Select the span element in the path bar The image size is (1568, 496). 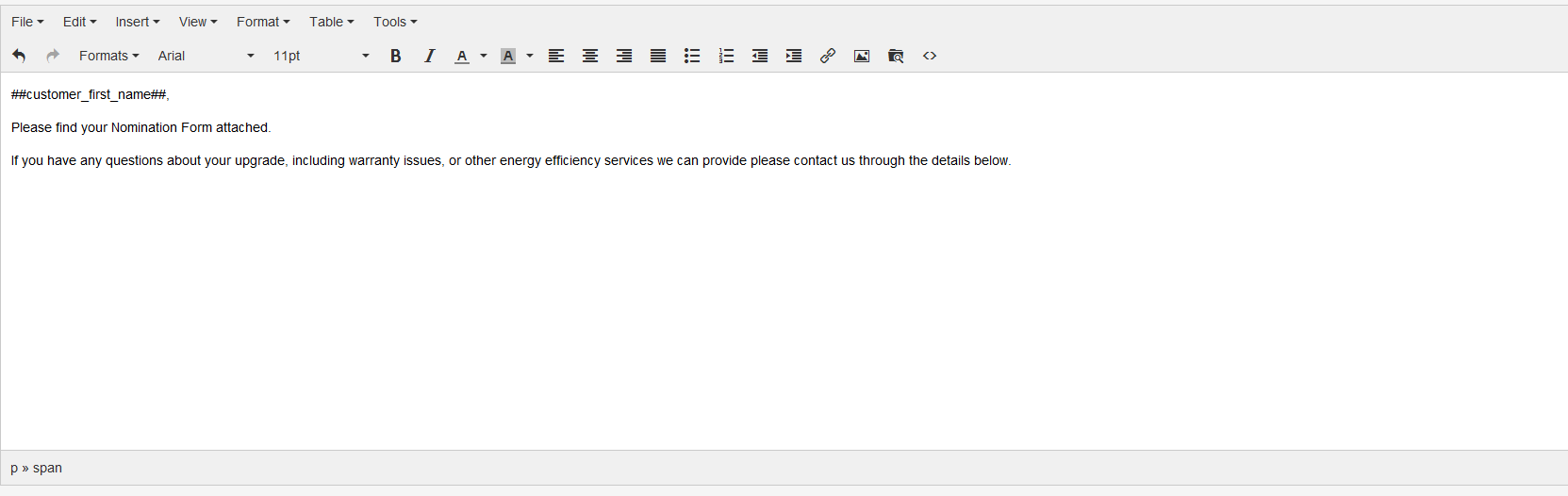click(x=47, y=468)
